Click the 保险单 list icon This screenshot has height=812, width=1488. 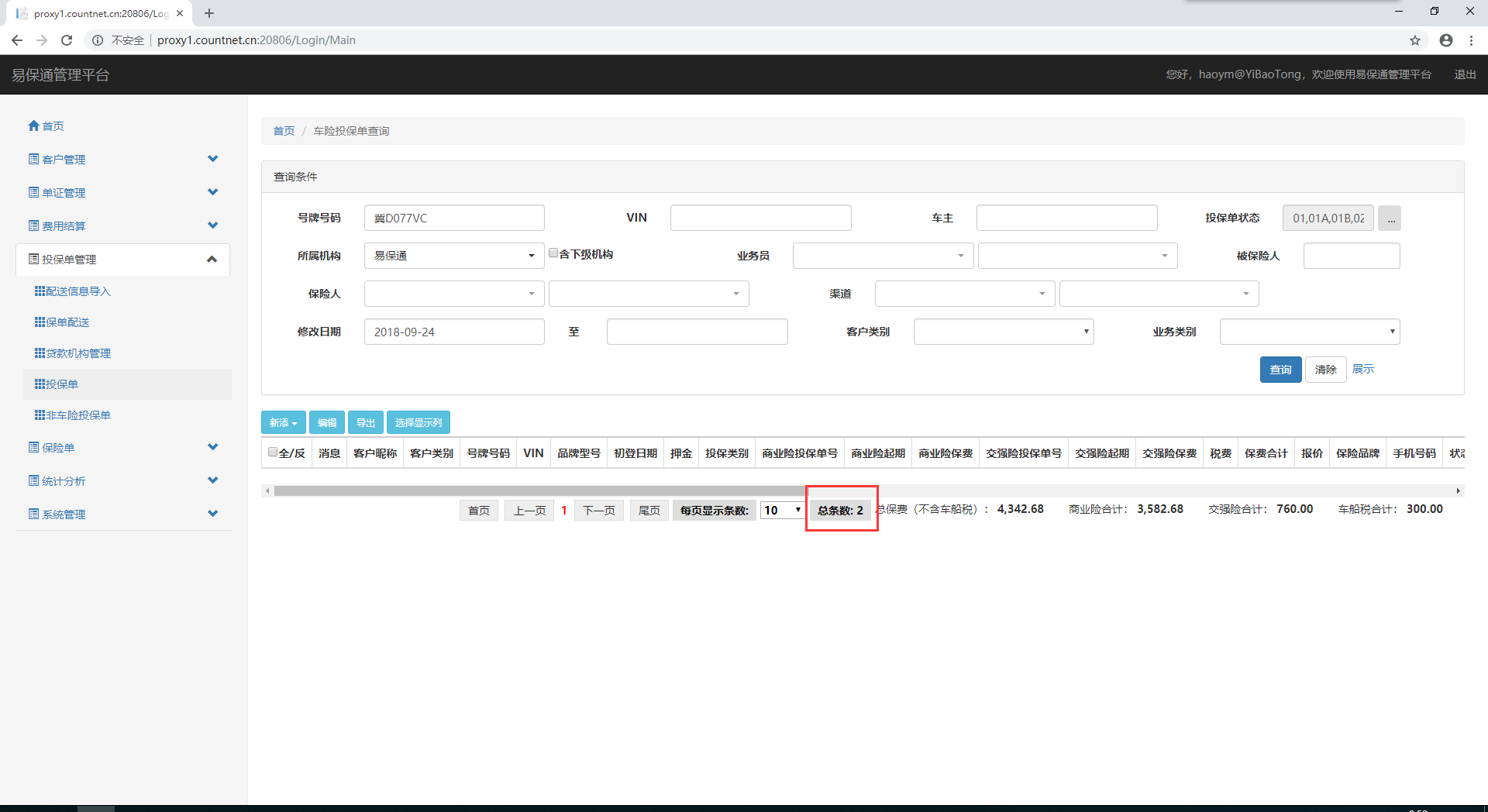[33, 447]
